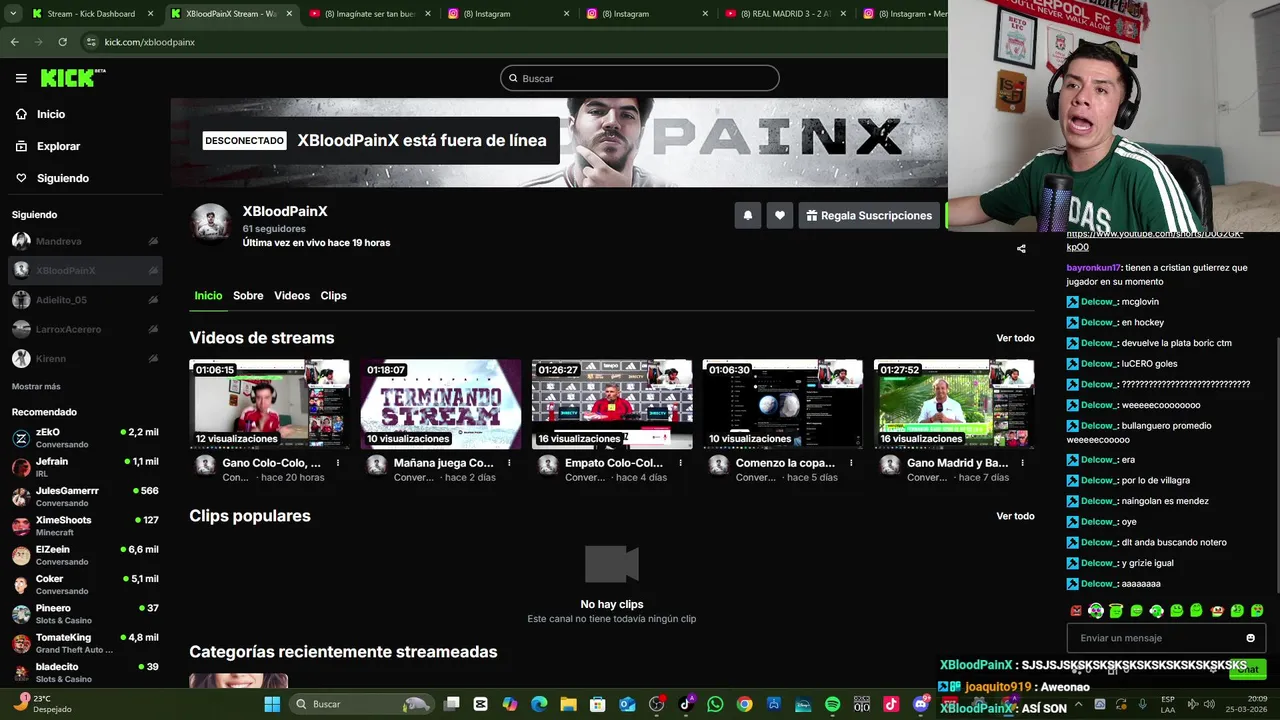This screenshot has width=1280, height=720.
Task: Open Explorar in the sidebar
Action: (x=58, y=146)
